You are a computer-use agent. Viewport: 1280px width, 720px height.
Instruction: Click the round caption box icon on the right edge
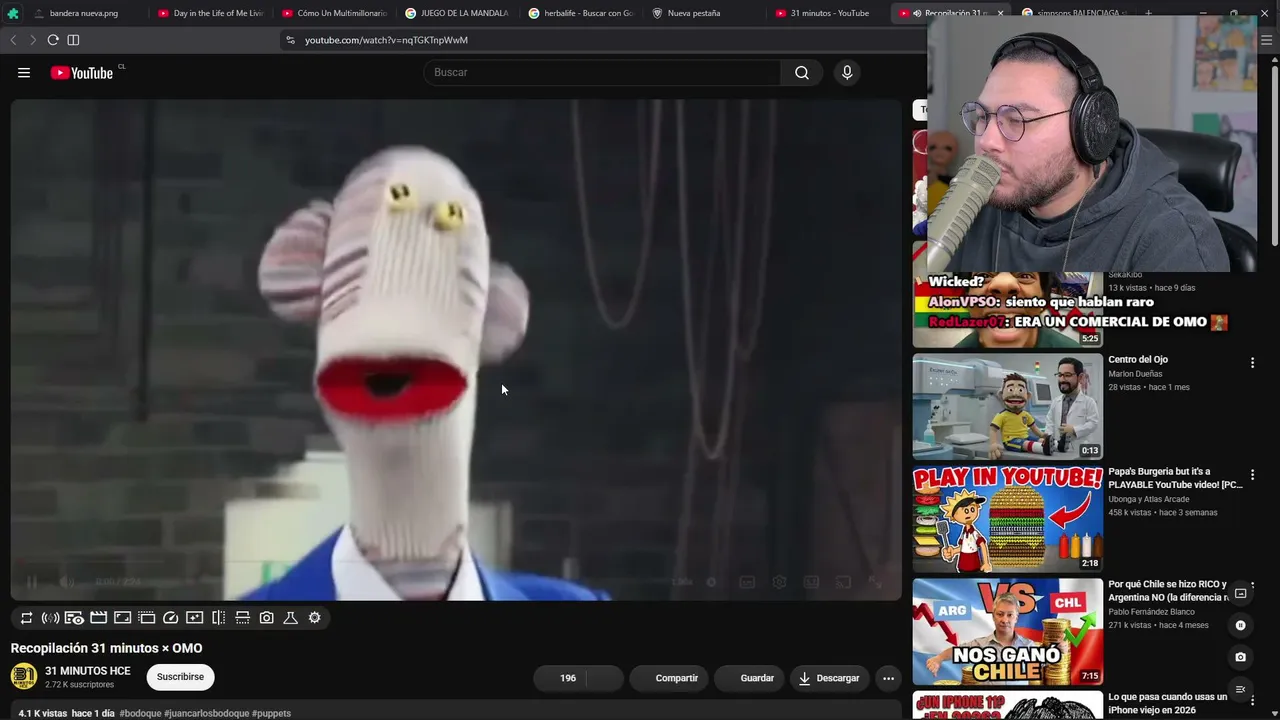pyautogui.click(x=1240, y=593)
